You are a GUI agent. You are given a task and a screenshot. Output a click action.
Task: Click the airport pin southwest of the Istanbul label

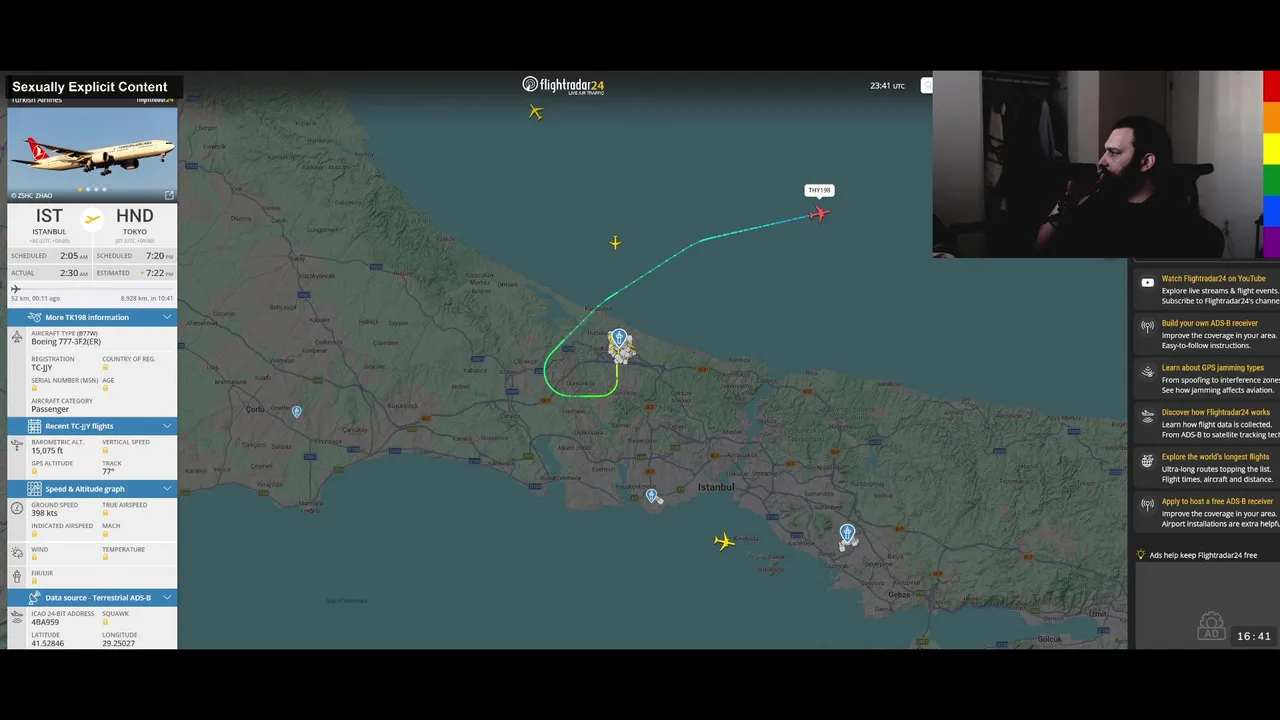pyautogui.click(x=651, y=496)
